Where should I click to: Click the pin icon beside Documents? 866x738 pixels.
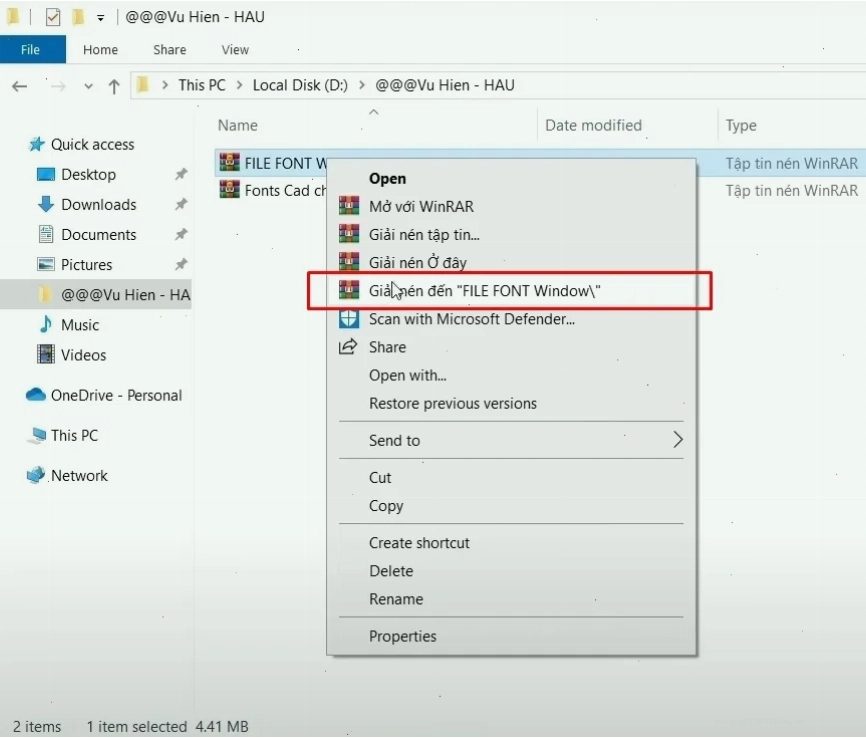[x=181, y=234]
